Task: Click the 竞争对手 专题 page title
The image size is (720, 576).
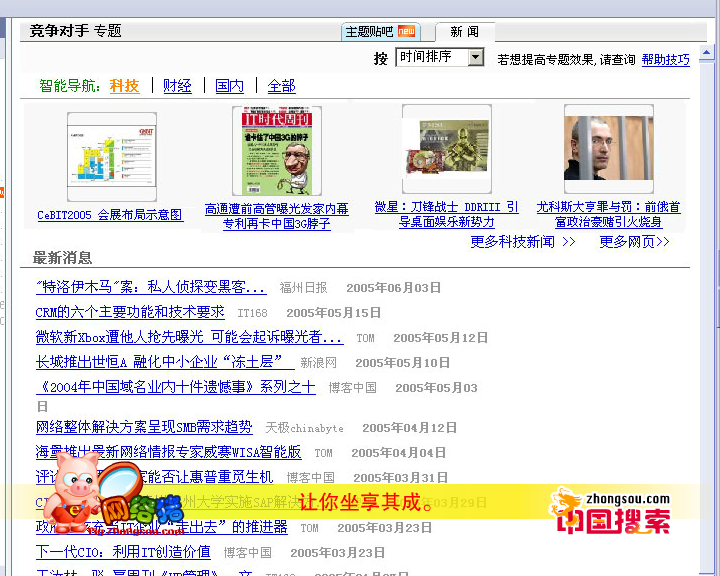Action: (76, 31)
